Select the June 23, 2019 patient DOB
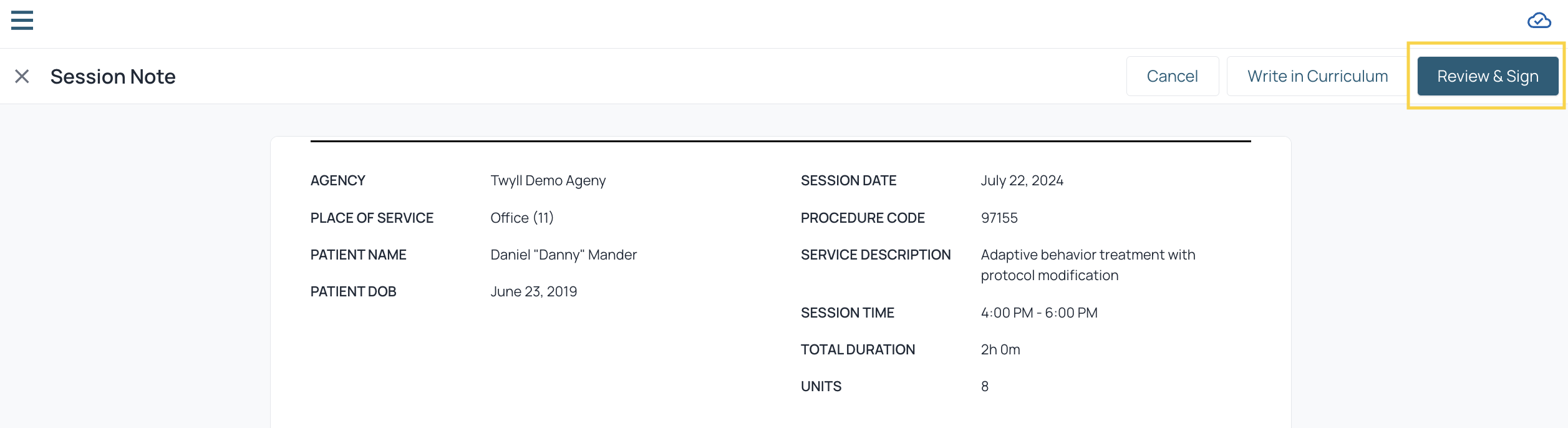 (x=533, y=291)
